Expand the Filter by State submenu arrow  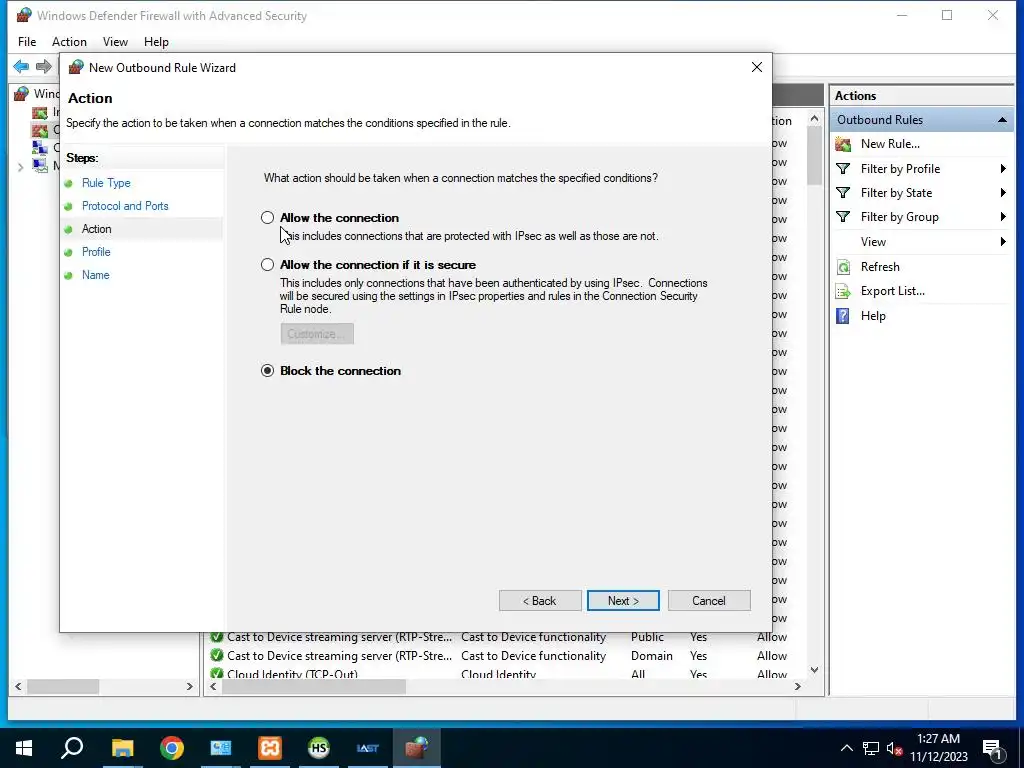(1002, 193)
